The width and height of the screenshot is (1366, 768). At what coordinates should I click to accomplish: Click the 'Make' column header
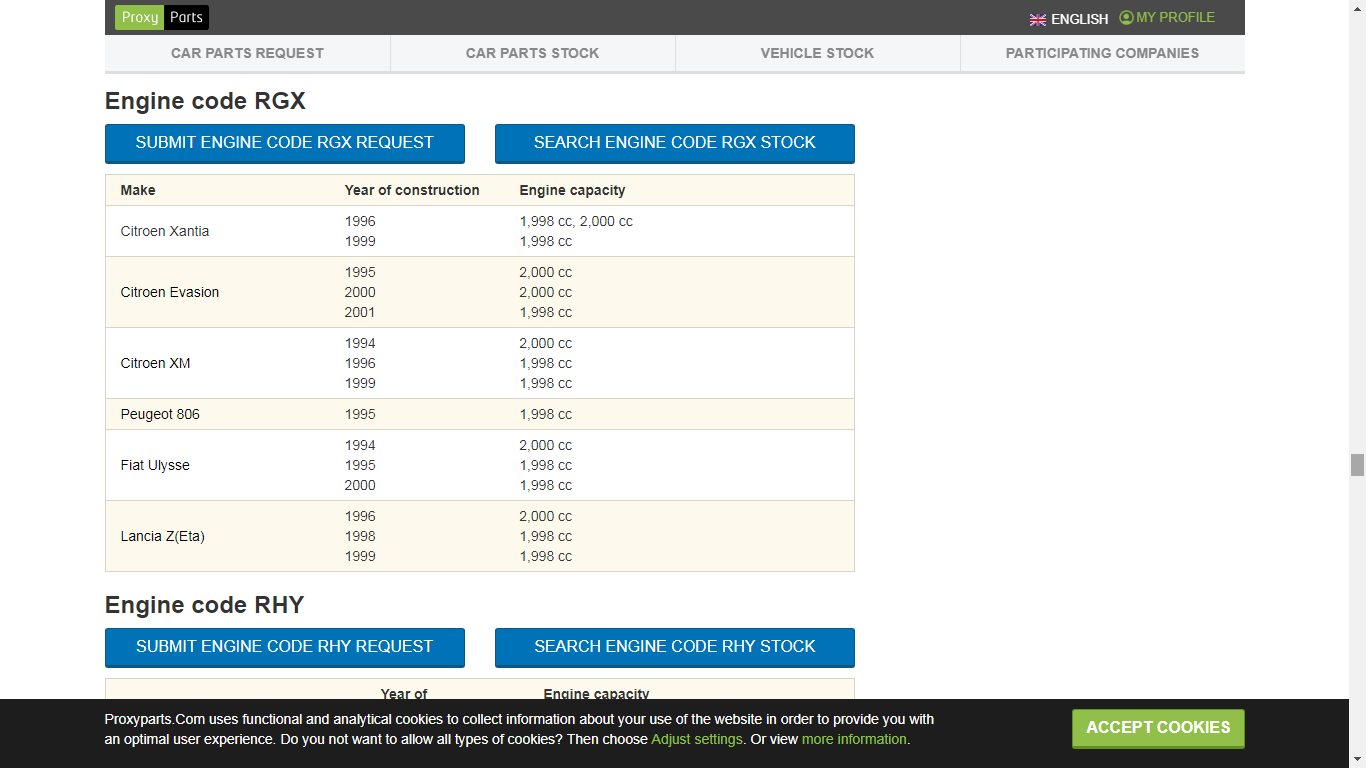coord(138,190)
